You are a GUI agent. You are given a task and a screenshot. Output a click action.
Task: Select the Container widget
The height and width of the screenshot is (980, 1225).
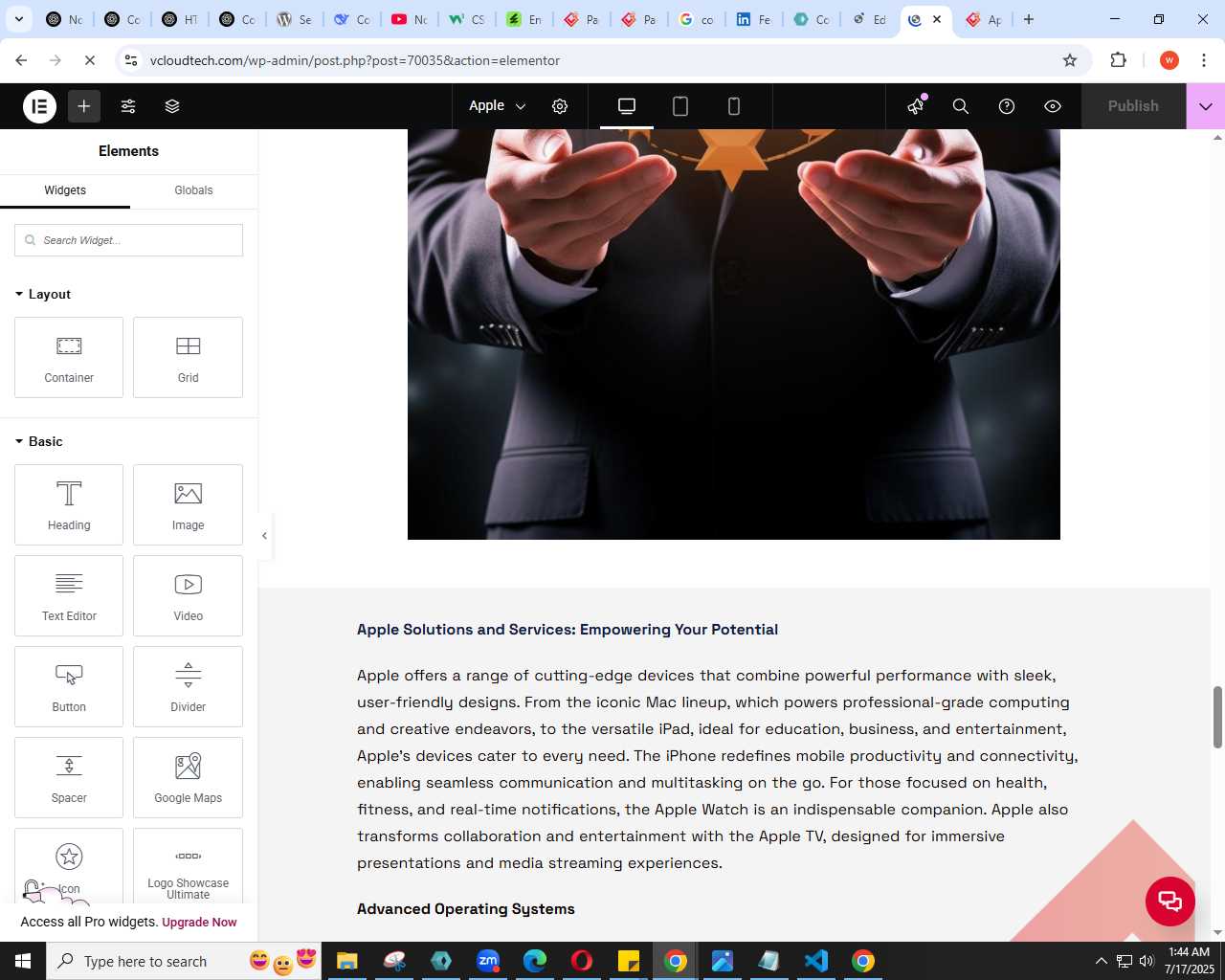coord(69,357)
